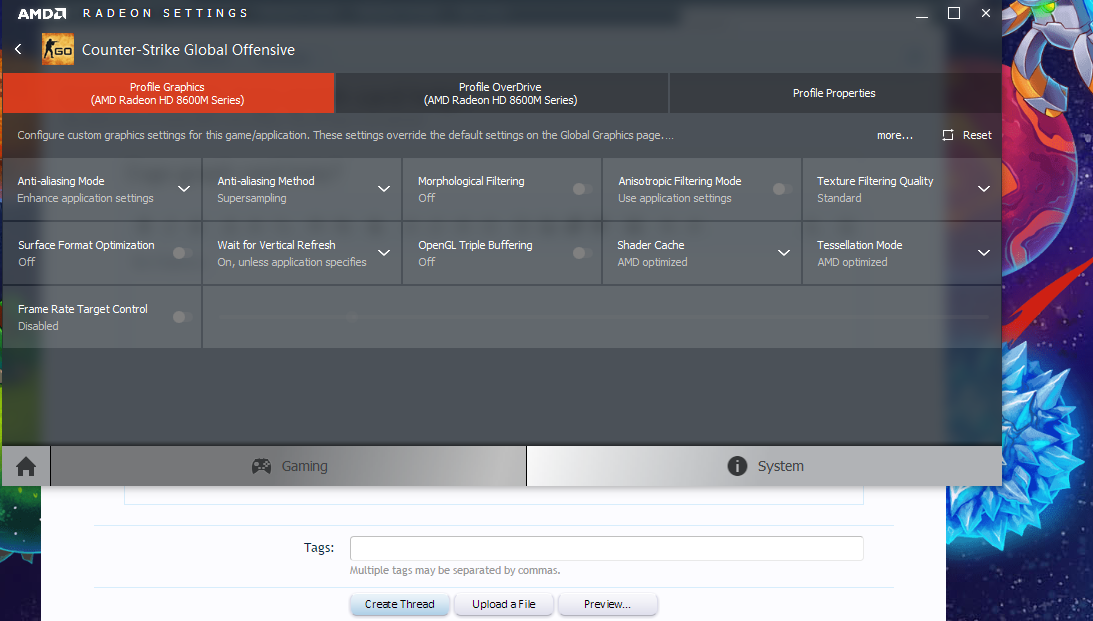Toggle Morphological Filtering switch

click(x=583, y=189)
